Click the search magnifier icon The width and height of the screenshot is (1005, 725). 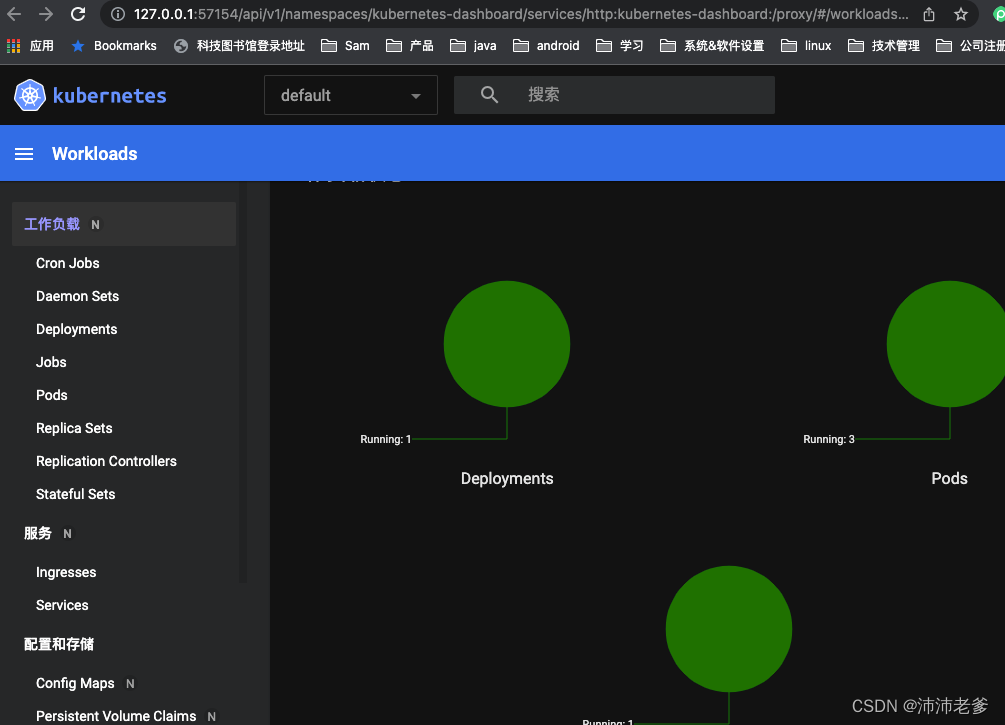tap(489, 94)
